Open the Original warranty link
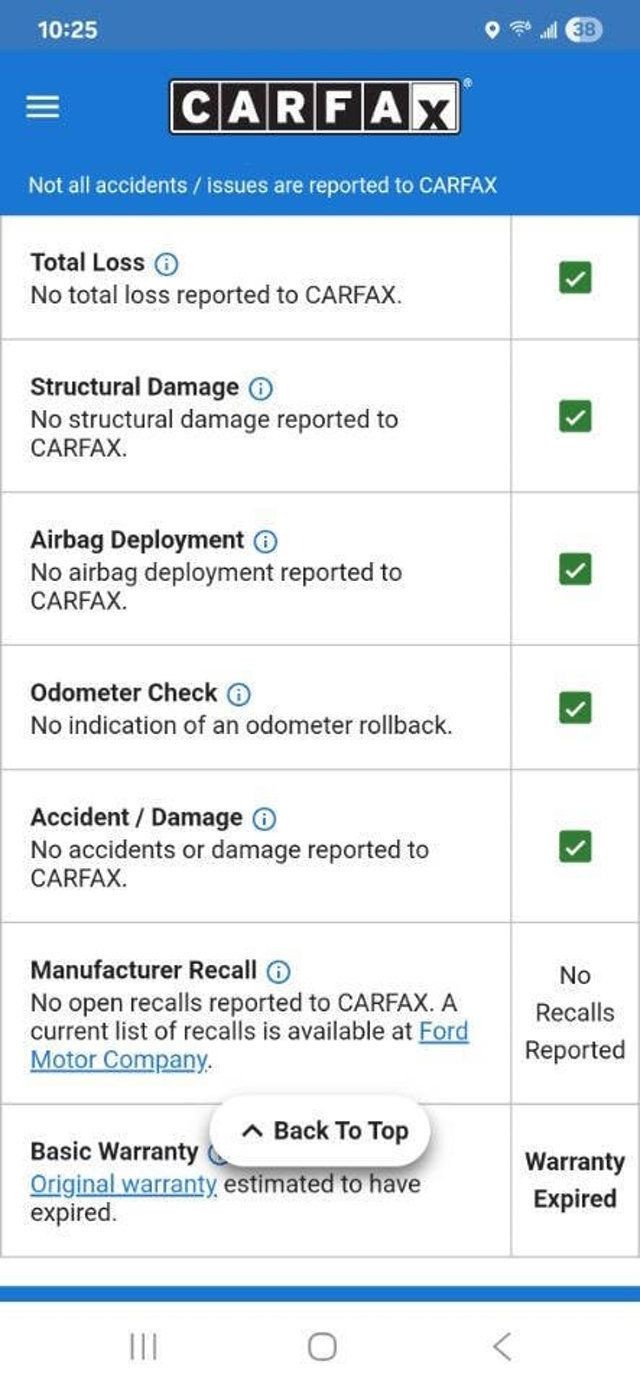 [x=123, y=1185]
